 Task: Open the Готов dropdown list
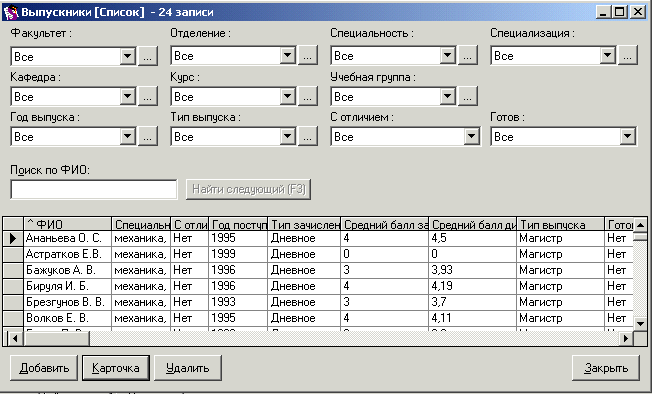pos(628,136)
